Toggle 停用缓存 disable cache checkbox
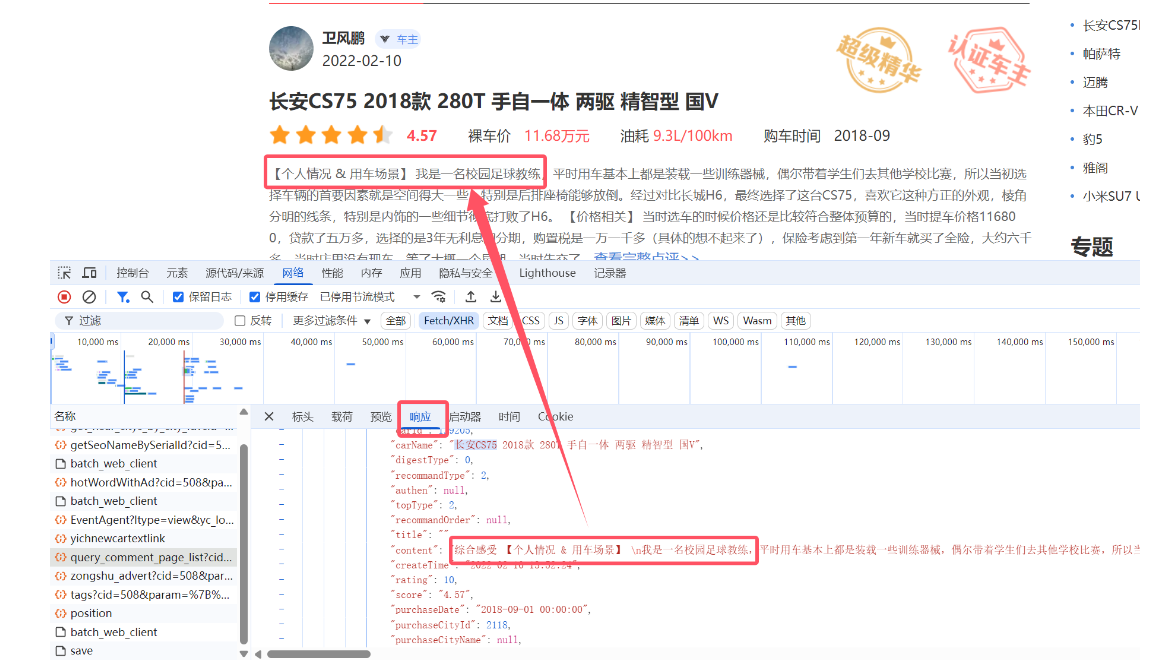The height and width of the screenshot is (660, 1151). [255, 297]
